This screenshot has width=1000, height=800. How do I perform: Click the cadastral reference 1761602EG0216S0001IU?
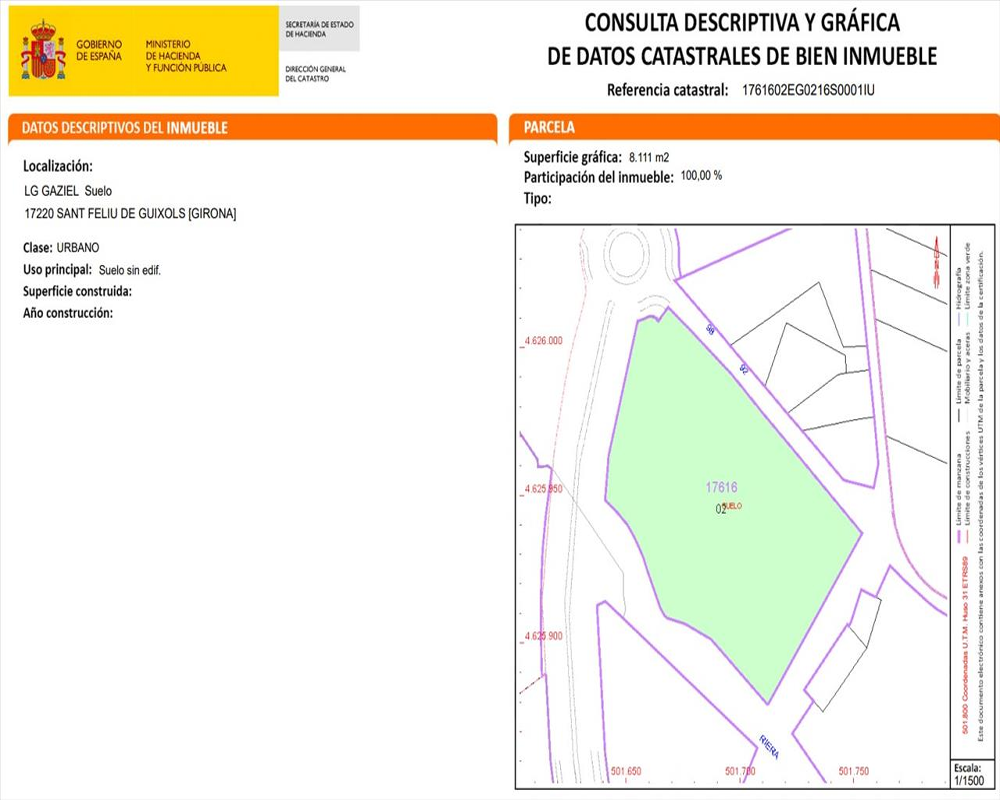tap(808, 90)
